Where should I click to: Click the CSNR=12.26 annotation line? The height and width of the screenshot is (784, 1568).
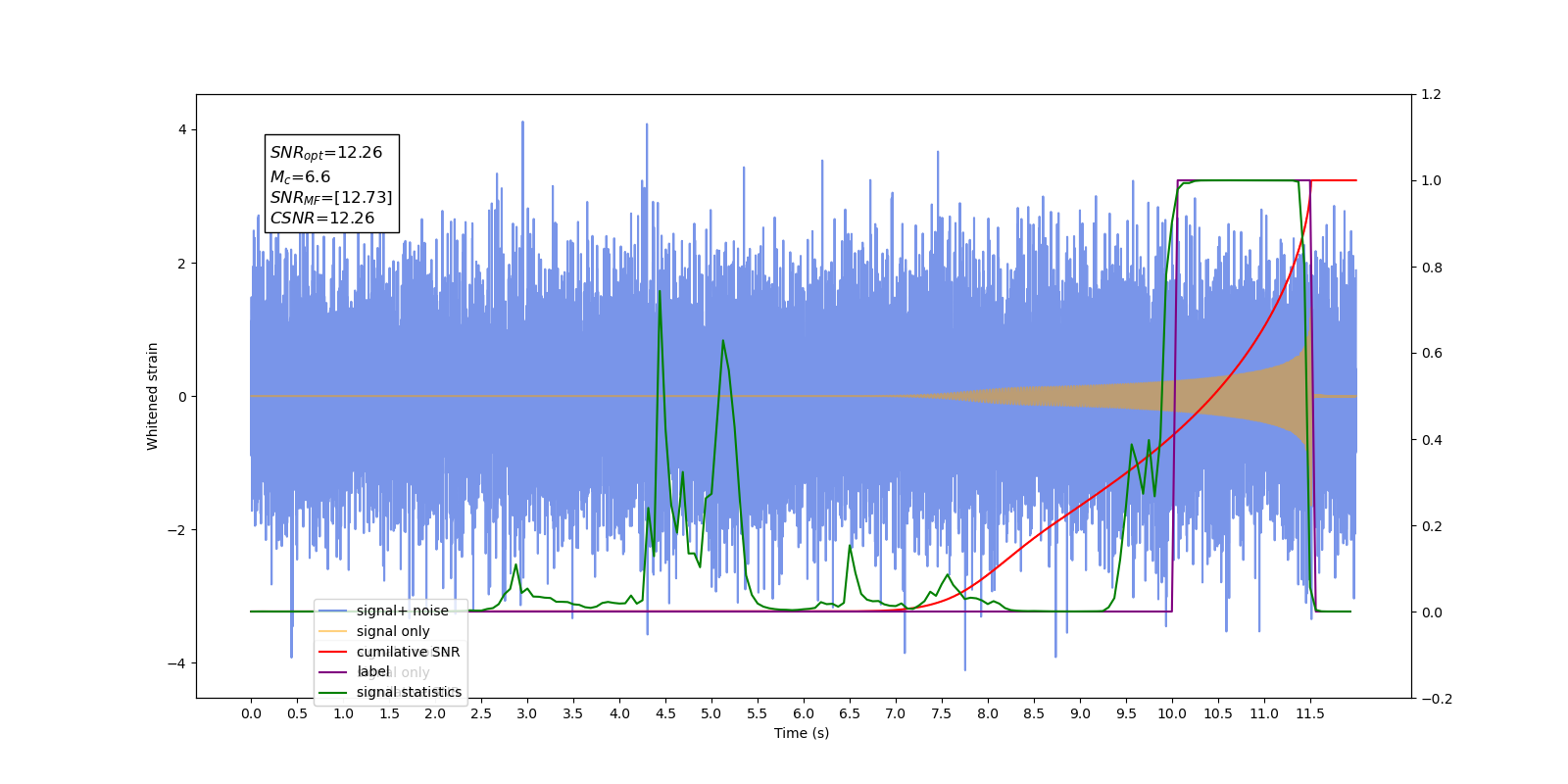pos(322,219)
